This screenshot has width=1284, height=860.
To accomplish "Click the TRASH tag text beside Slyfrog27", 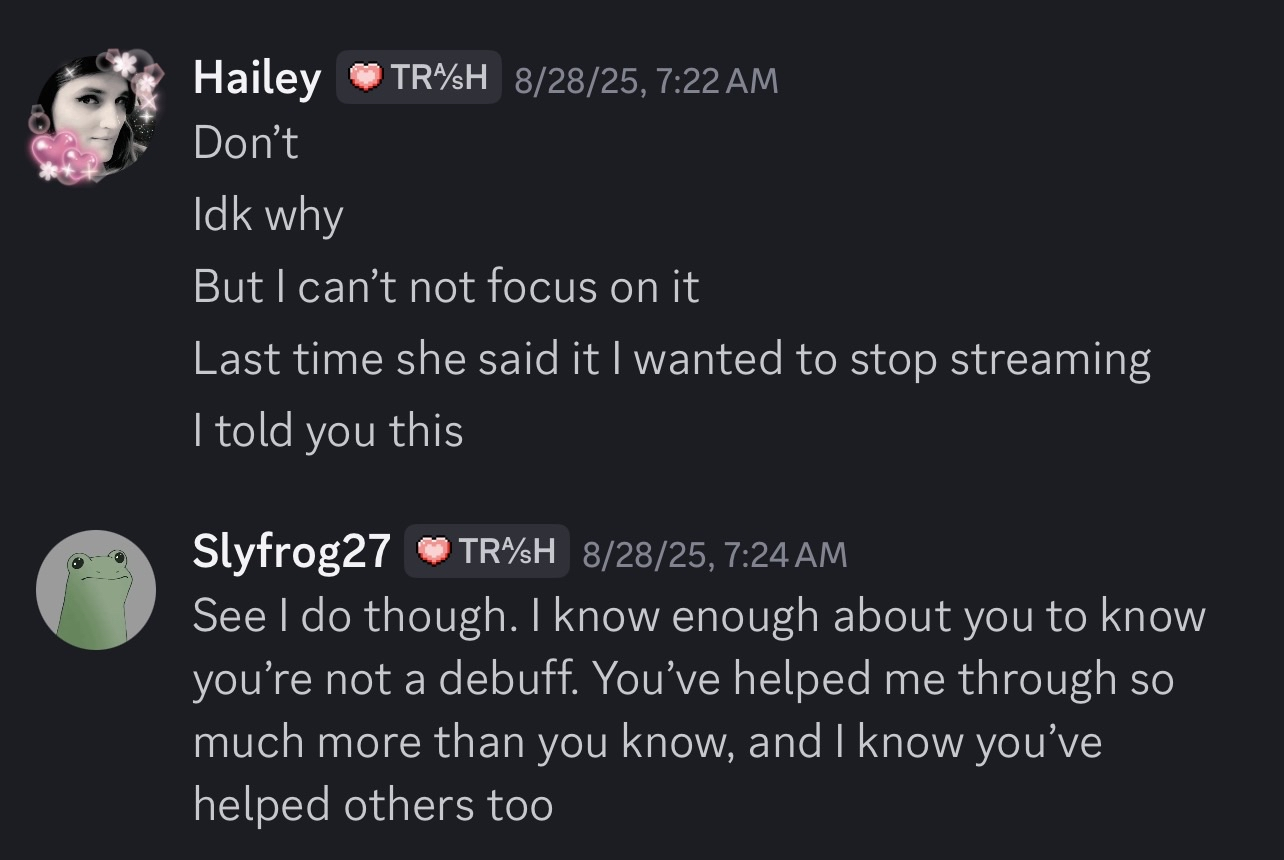I will pos(510,551).
